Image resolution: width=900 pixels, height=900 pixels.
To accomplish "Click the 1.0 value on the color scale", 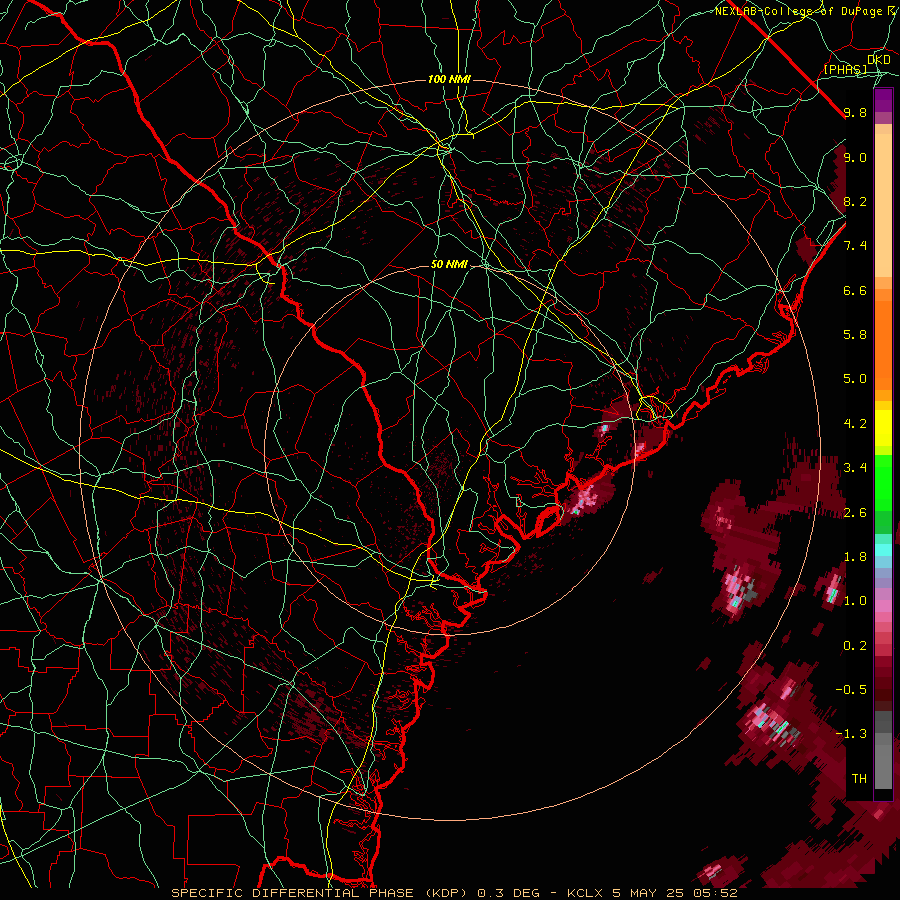I will click(855, 601).
